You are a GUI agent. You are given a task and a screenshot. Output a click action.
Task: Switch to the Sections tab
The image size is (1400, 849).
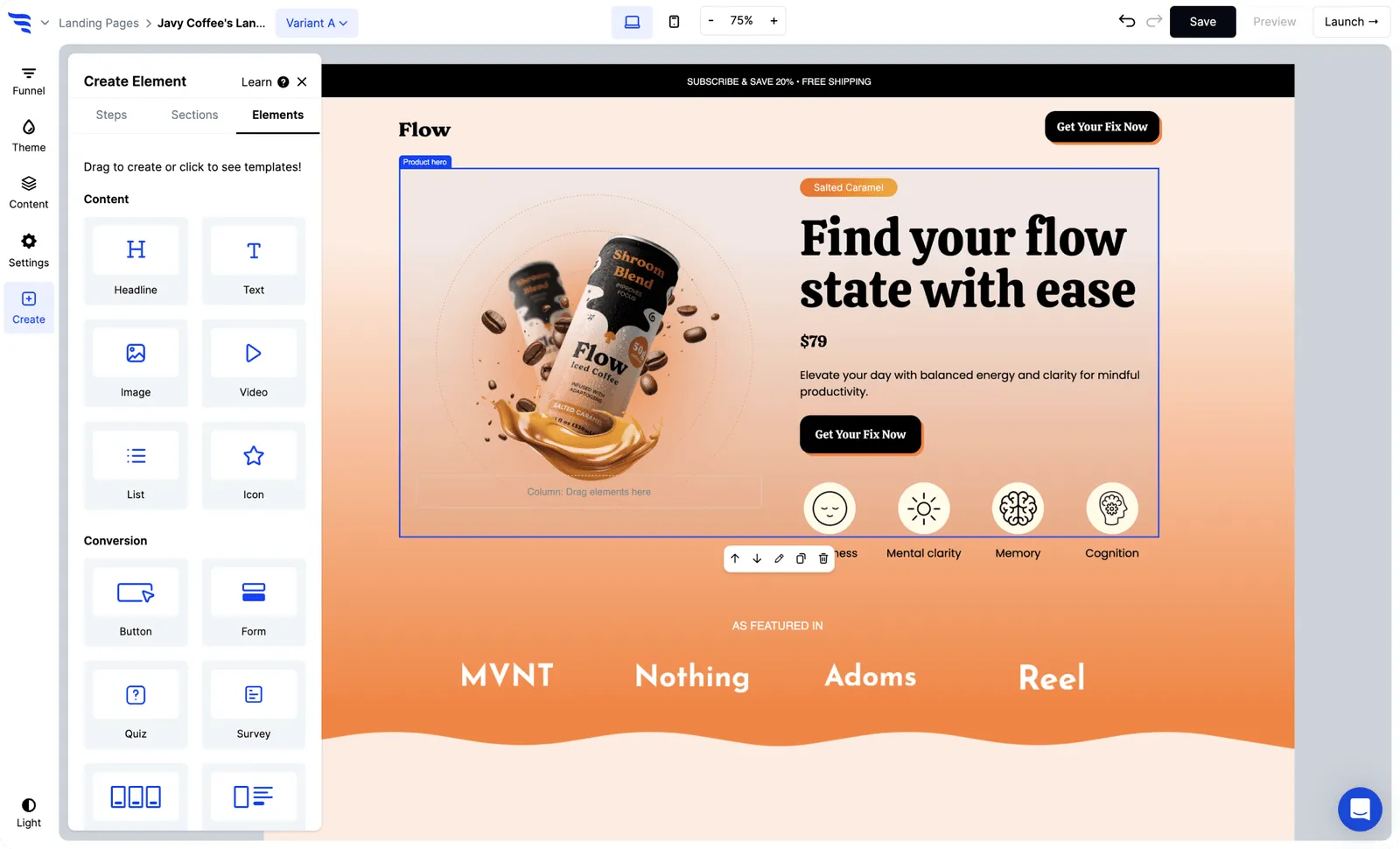point(193,115)
